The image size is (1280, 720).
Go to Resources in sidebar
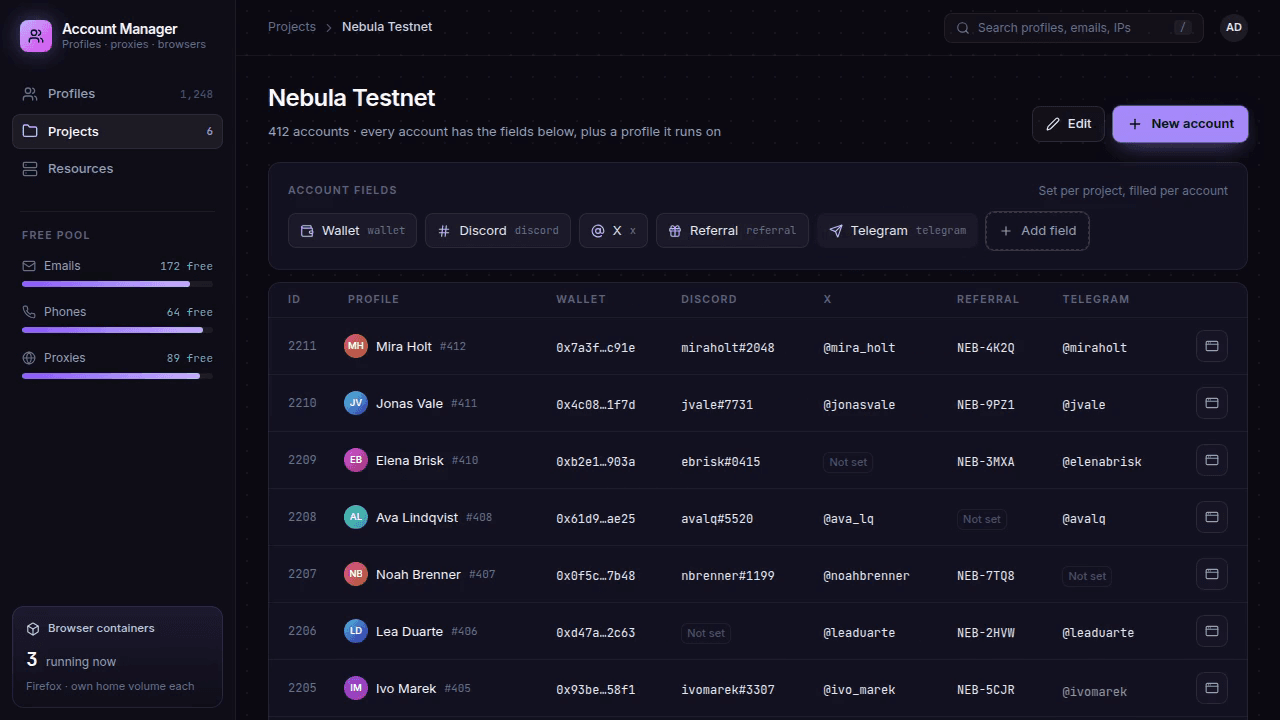pos(117,169)
